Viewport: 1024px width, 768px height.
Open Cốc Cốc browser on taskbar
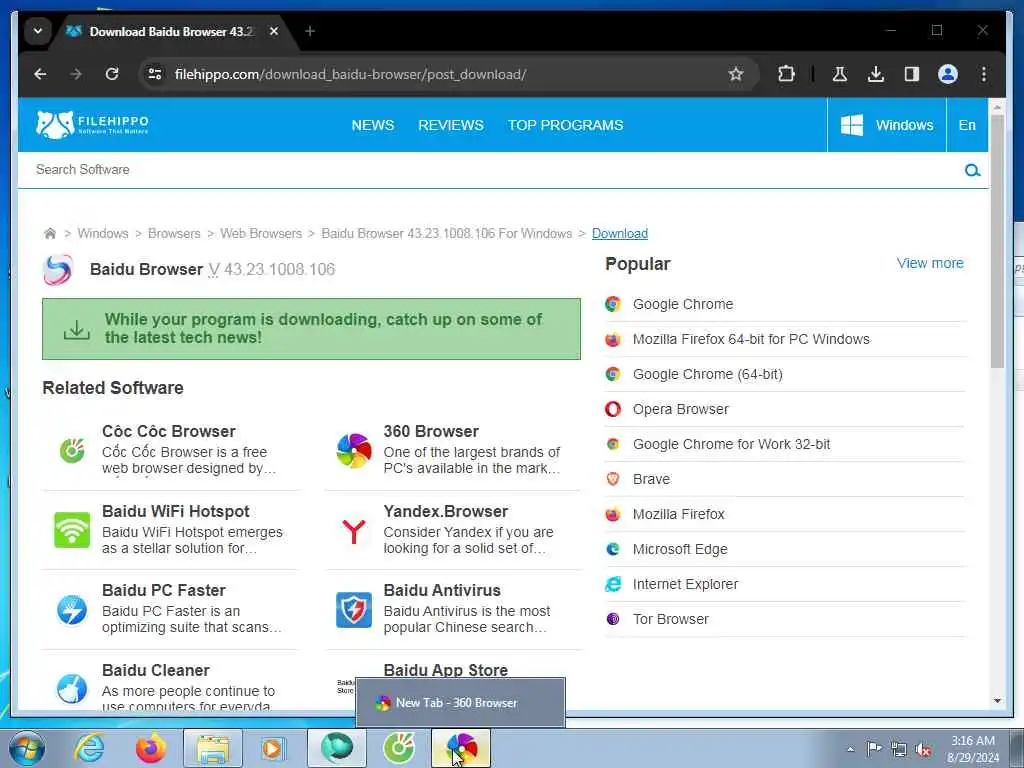pyautogui.click(x=399, y=748)
